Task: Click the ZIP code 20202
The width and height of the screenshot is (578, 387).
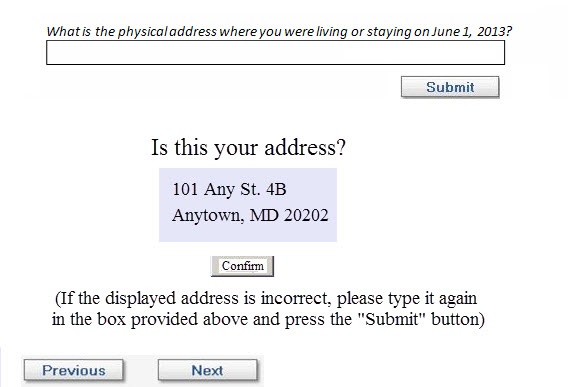Action: (306, 215)
